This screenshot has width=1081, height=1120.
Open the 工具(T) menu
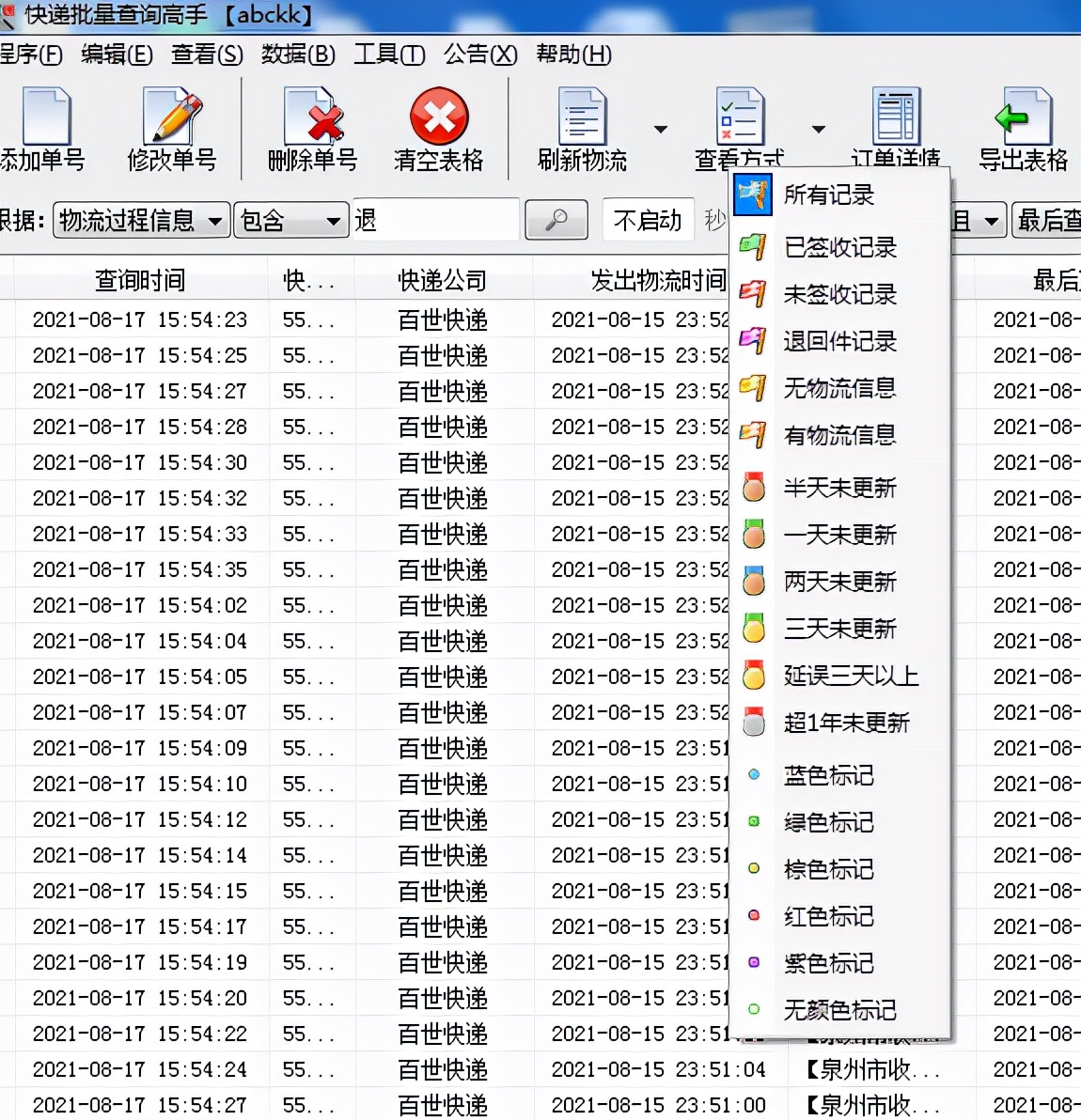389,54
